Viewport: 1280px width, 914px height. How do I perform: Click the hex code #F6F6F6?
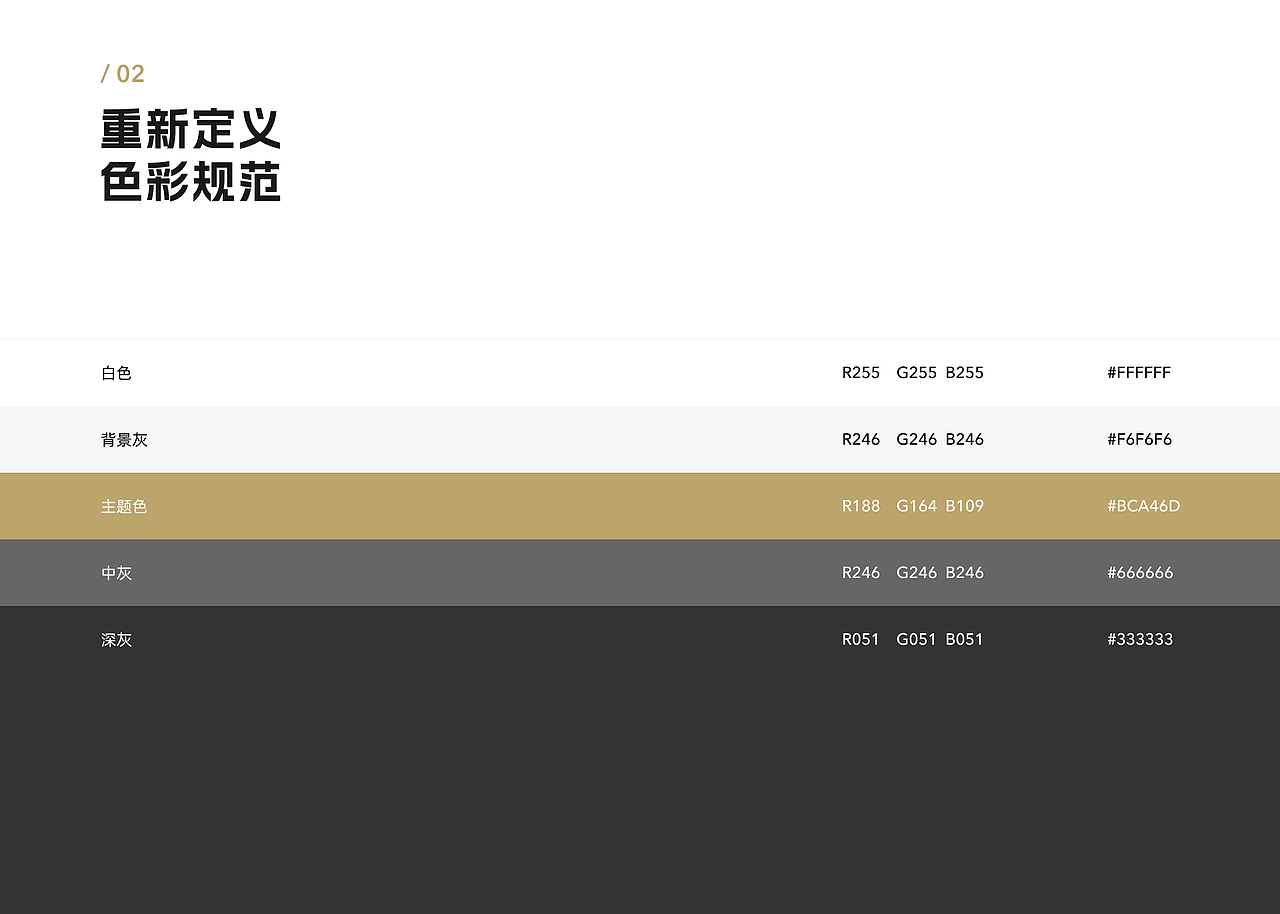click(x=1140, y=439)
